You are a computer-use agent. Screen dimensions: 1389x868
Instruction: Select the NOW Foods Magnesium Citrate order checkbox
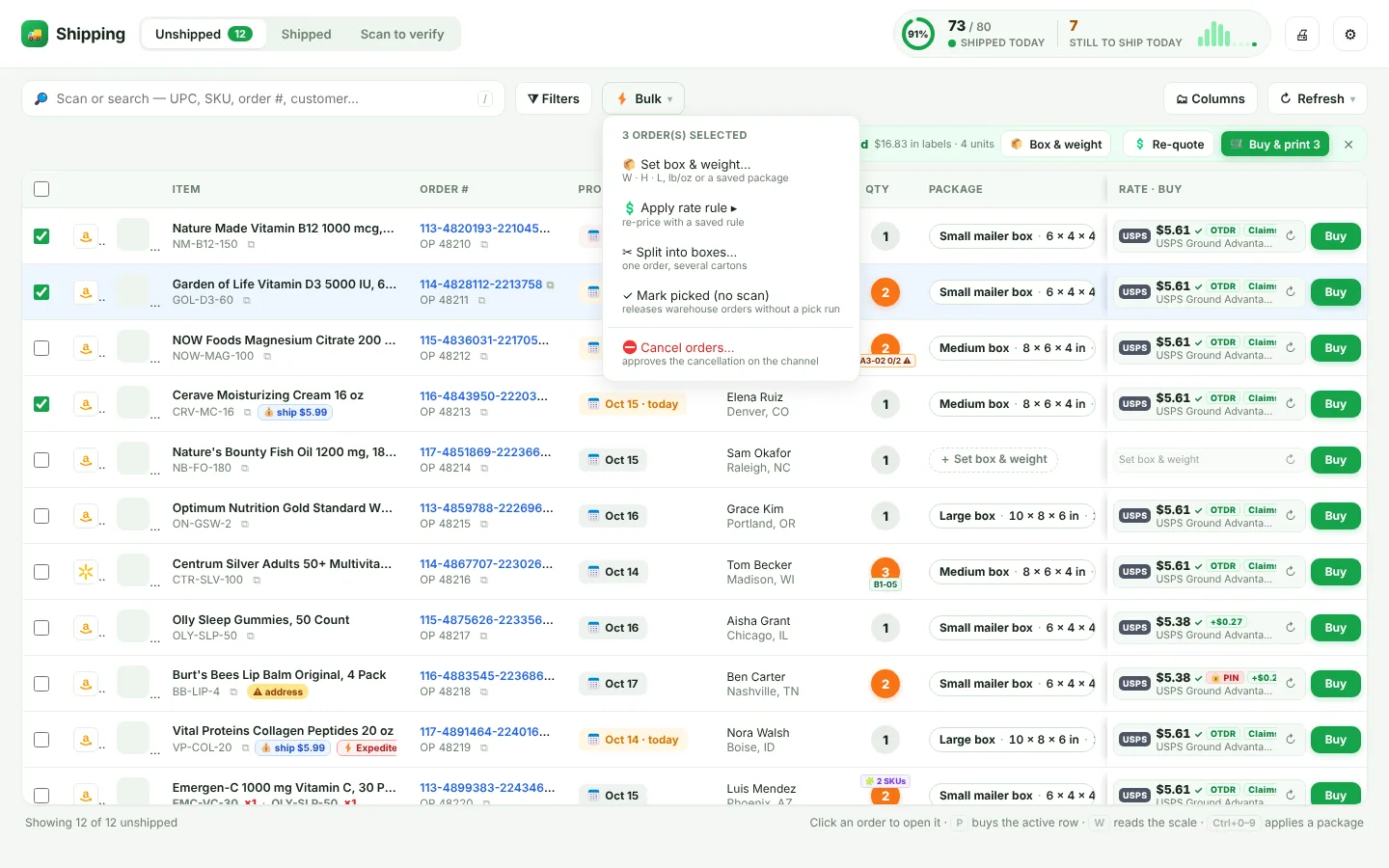pyautogui.click(x=41, y=348)
